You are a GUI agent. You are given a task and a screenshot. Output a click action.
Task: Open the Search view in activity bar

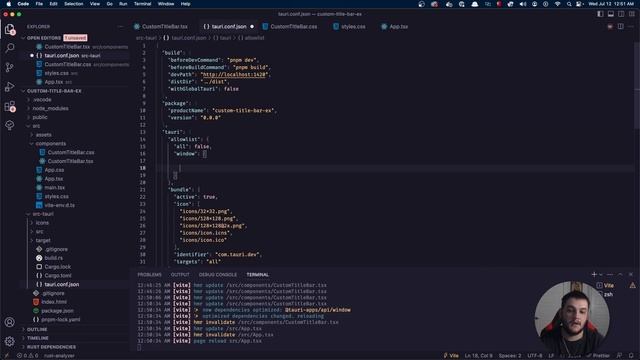point(9,48)
